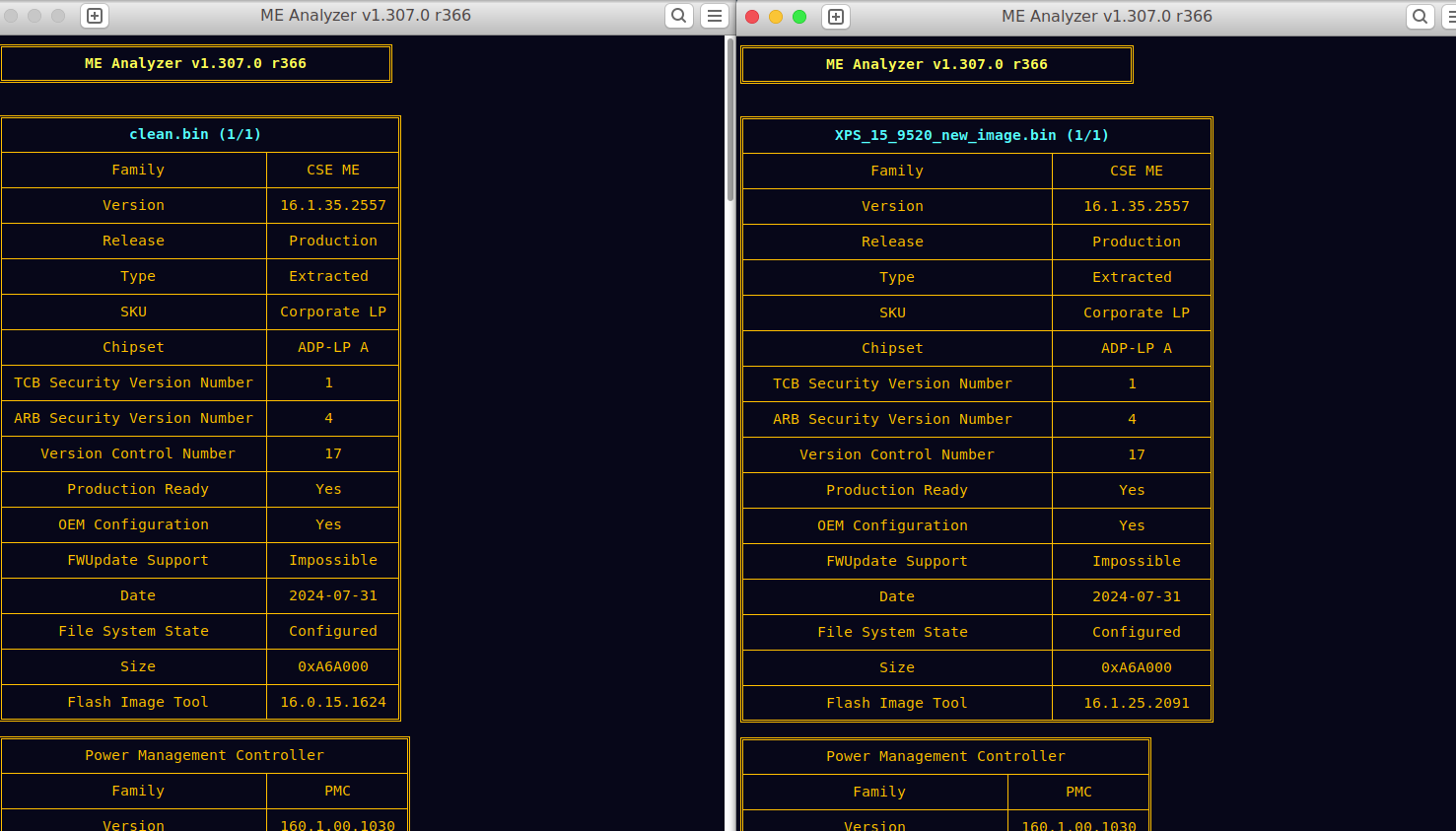
Task: Select "Configured" in the clean.bin table
Action: 333,631
